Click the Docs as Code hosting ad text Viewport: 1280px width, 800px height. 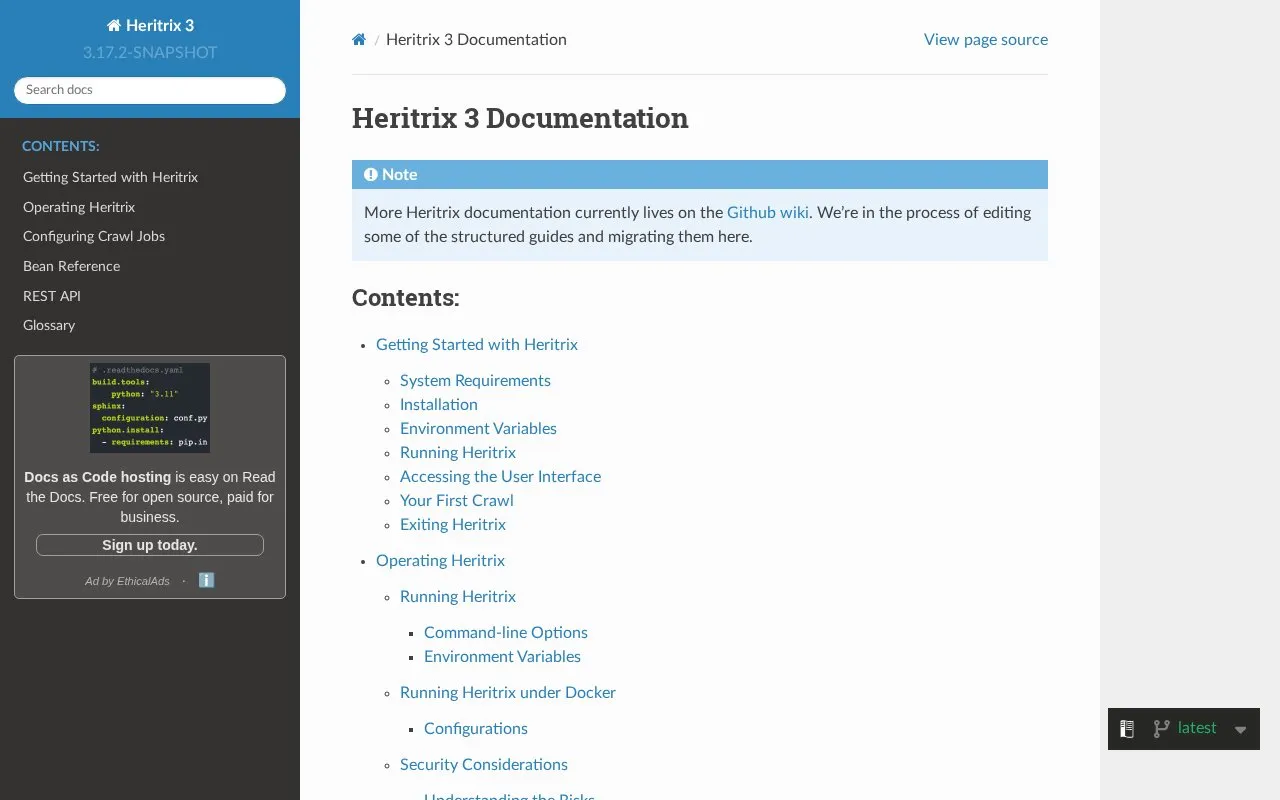(x=150, y=497)
